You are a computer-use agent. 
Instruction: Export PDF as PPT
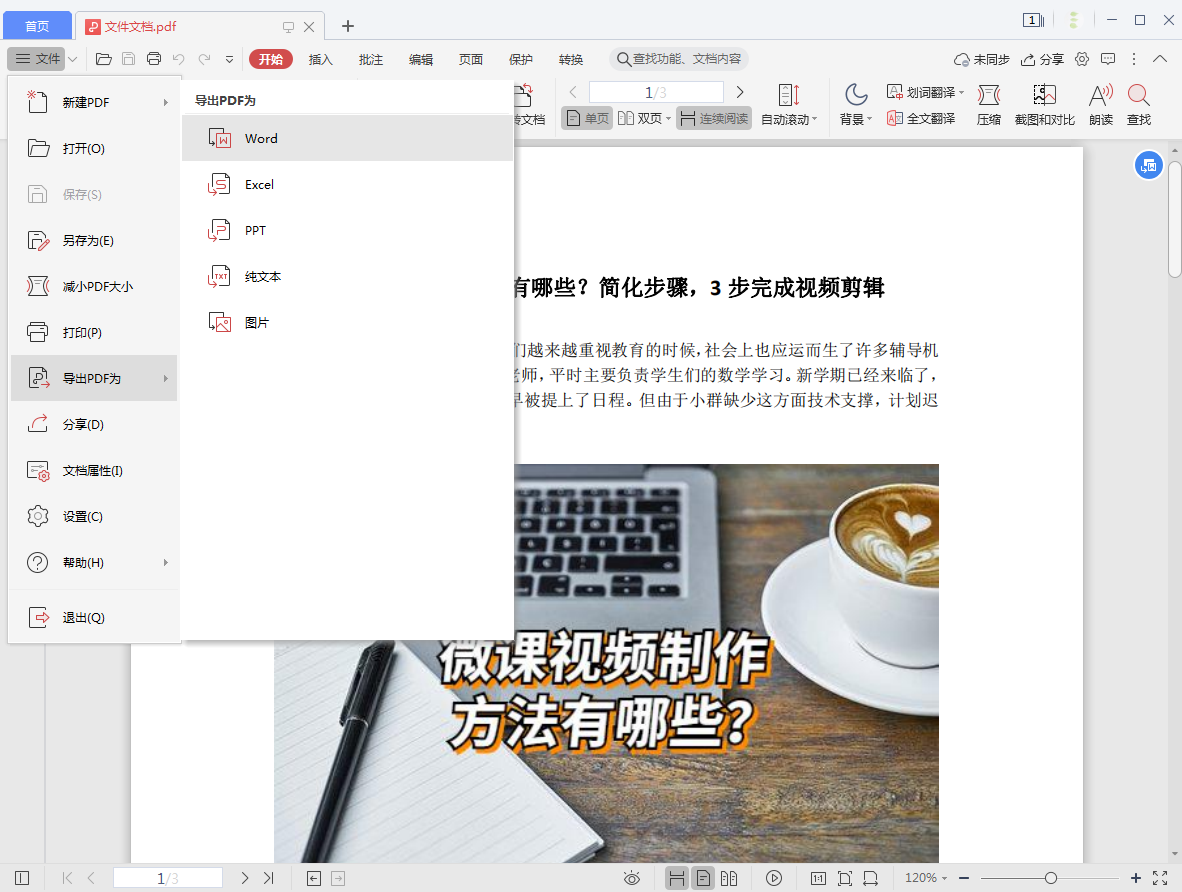[x=347, y=230]
